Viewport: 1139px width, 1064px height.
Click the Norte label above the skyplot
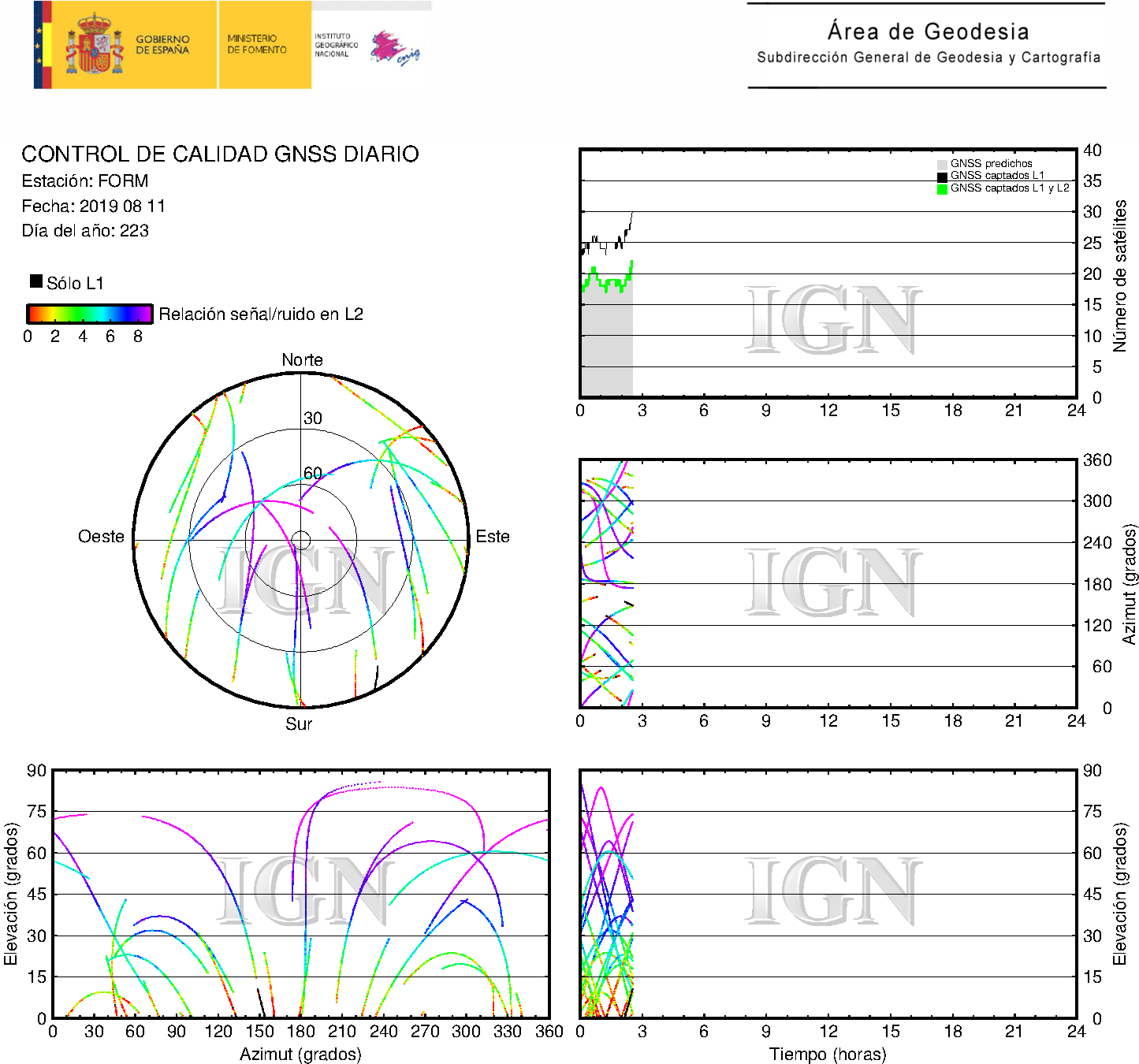point(302,360)
